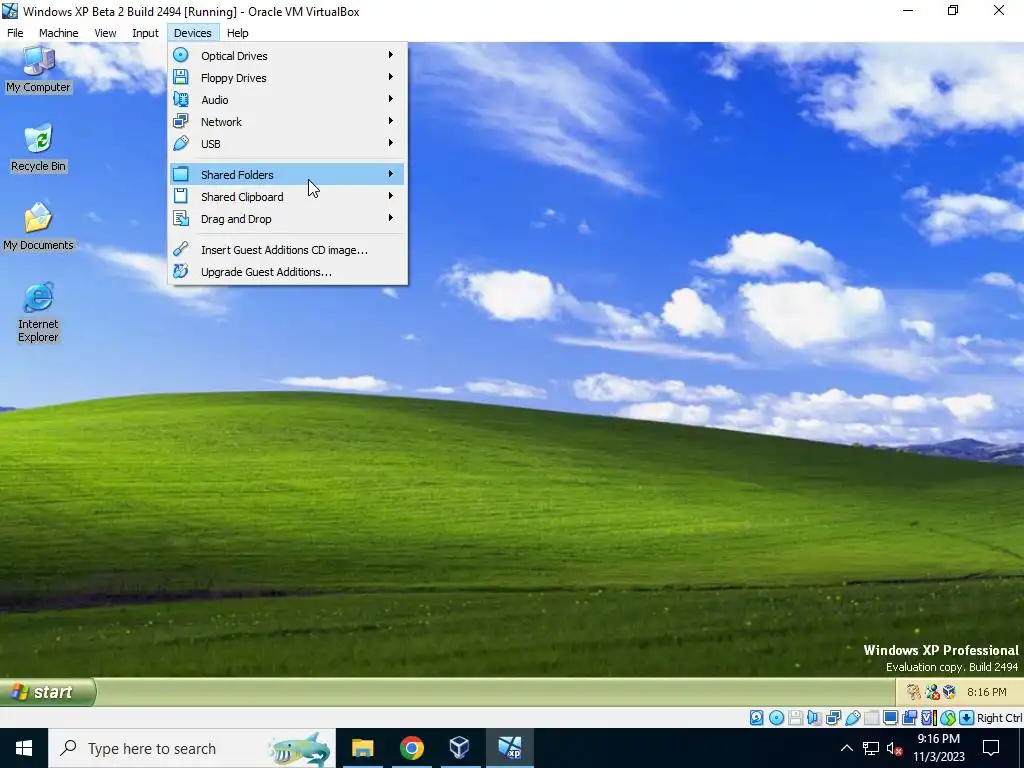Screen dimensions: 1024x768
Task: Click the keys activation icon in XP tray
Action: [x=913, y=692]
